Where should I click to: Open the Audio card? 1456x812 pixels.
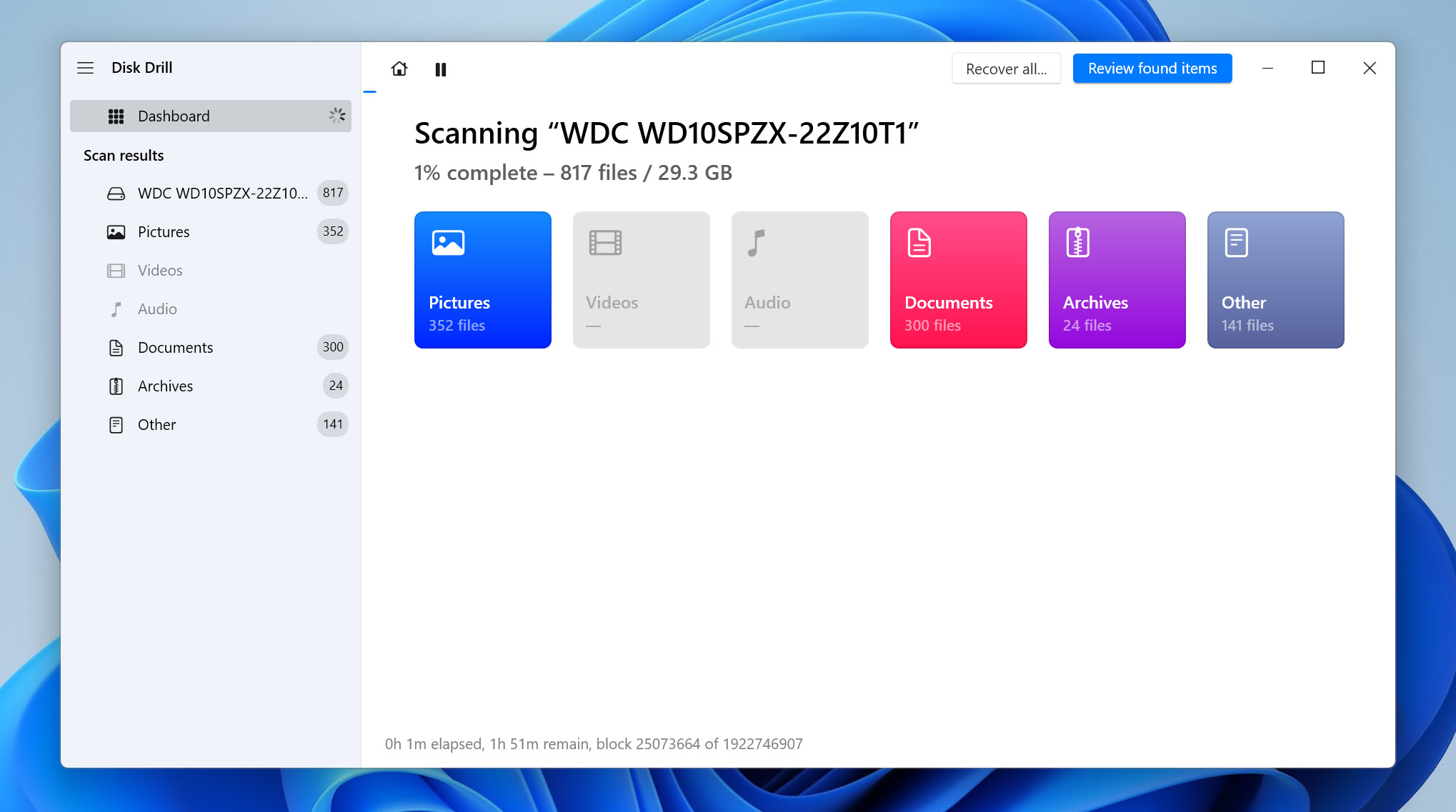tap(800, 280)
